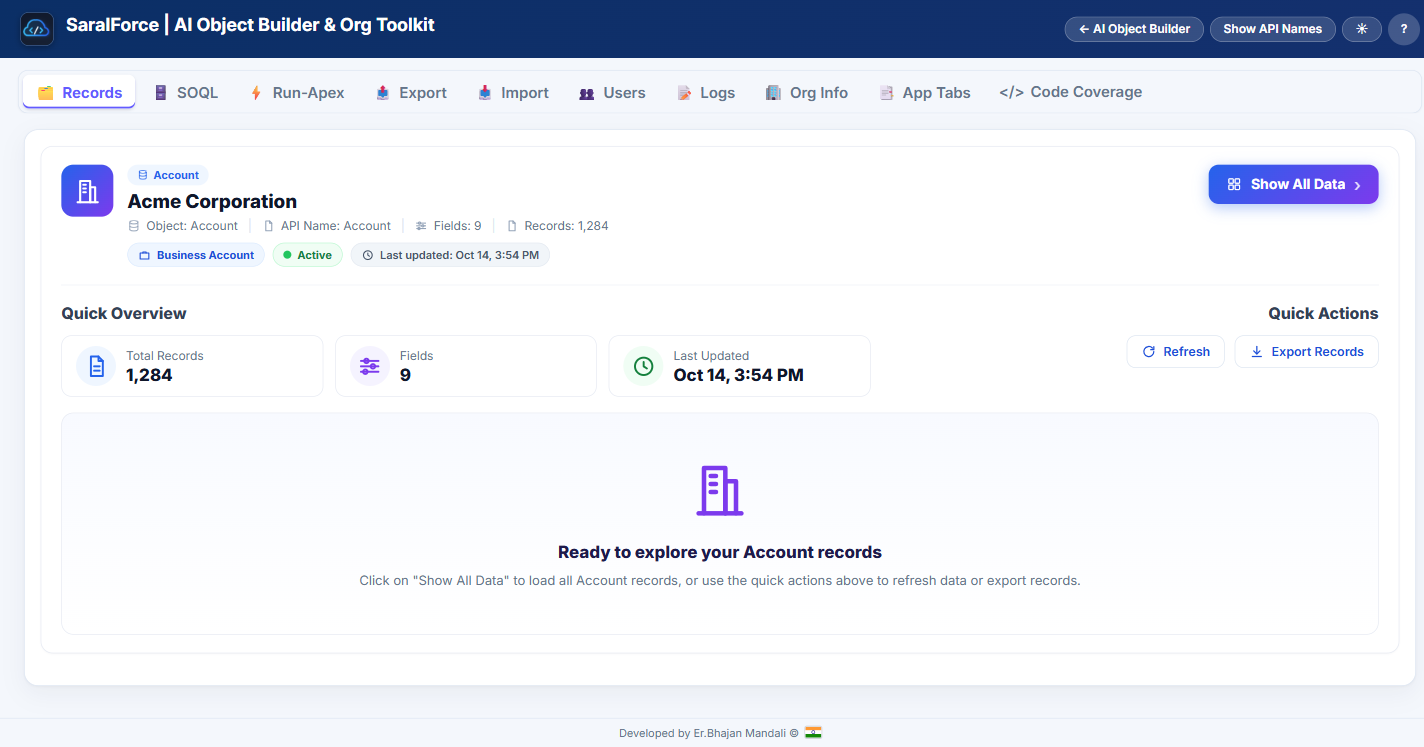Click the Last updated timestamp chip
Image resolution: width=1424 pixels, height=747 pixels.
[x=450, y=255]
